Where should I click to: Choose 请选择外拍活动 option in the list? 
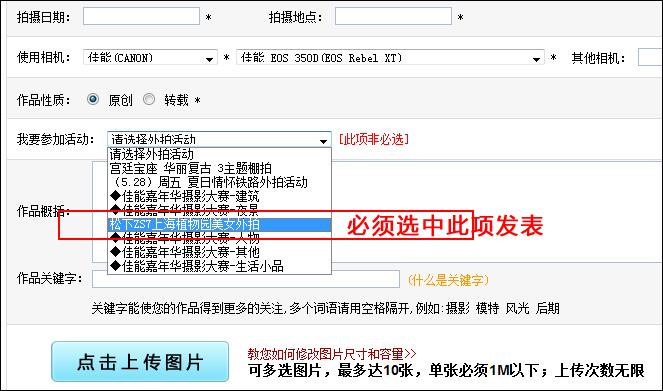pos(219,154)
